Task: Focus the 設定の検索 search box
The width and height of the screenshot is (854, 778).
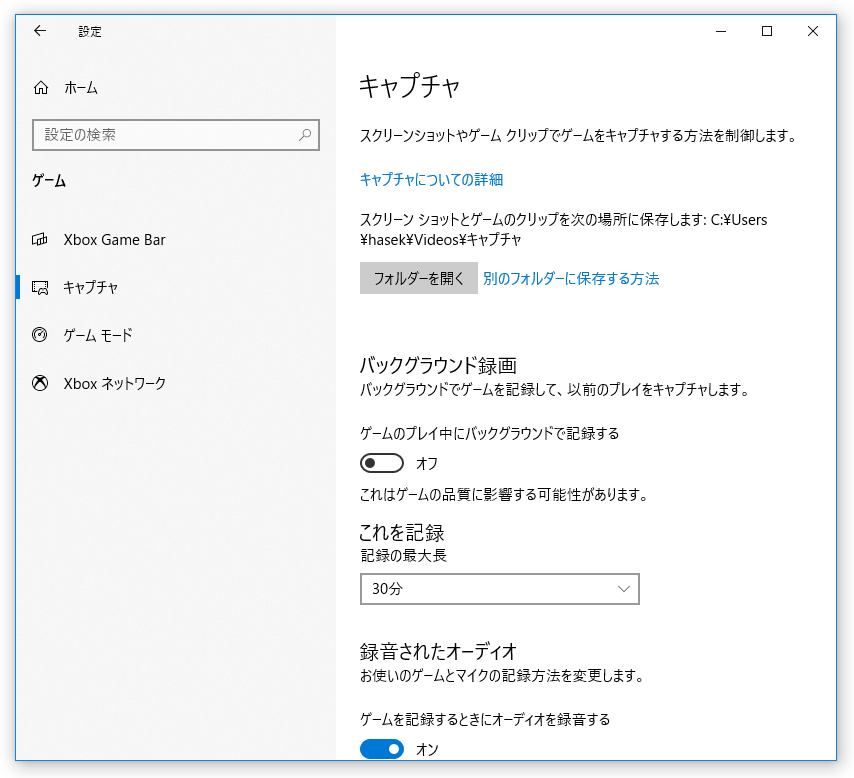Action: (175, 135)
